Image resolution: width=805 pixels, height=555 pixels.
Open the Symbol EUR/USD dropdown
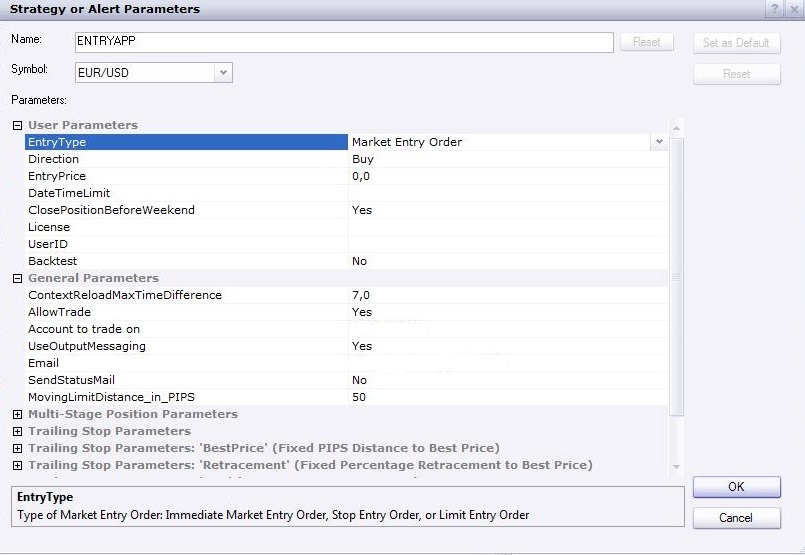tap(223, 72)
